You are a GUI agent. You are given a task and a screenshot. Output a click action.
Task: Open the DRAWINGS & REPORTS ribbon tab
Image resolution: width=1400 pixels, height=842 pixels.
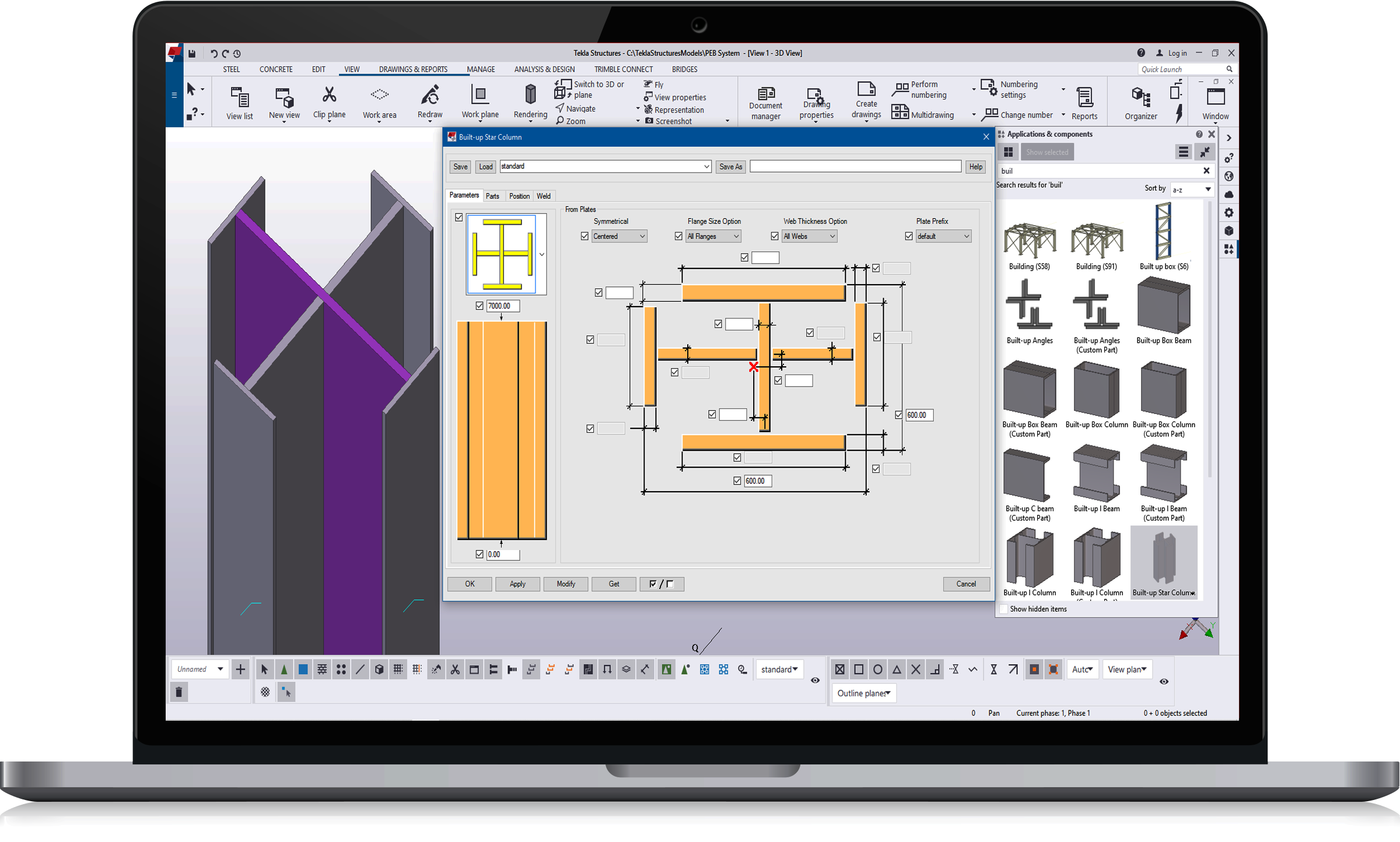[413, 69]
